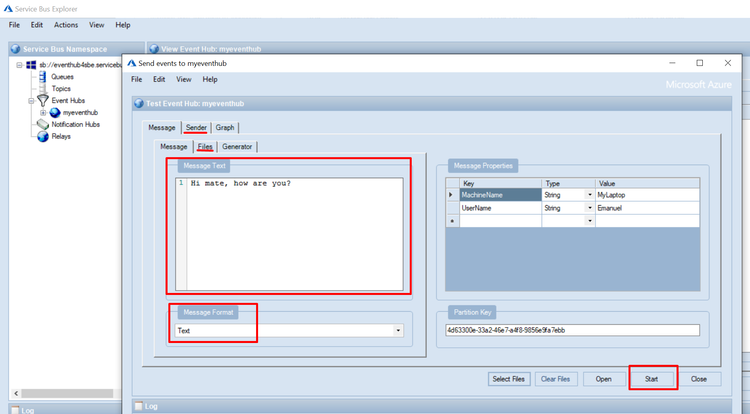This screenshot has height=414, width=750.
Task: Click the Start button to send events
Action: click(x=651, y=379)
